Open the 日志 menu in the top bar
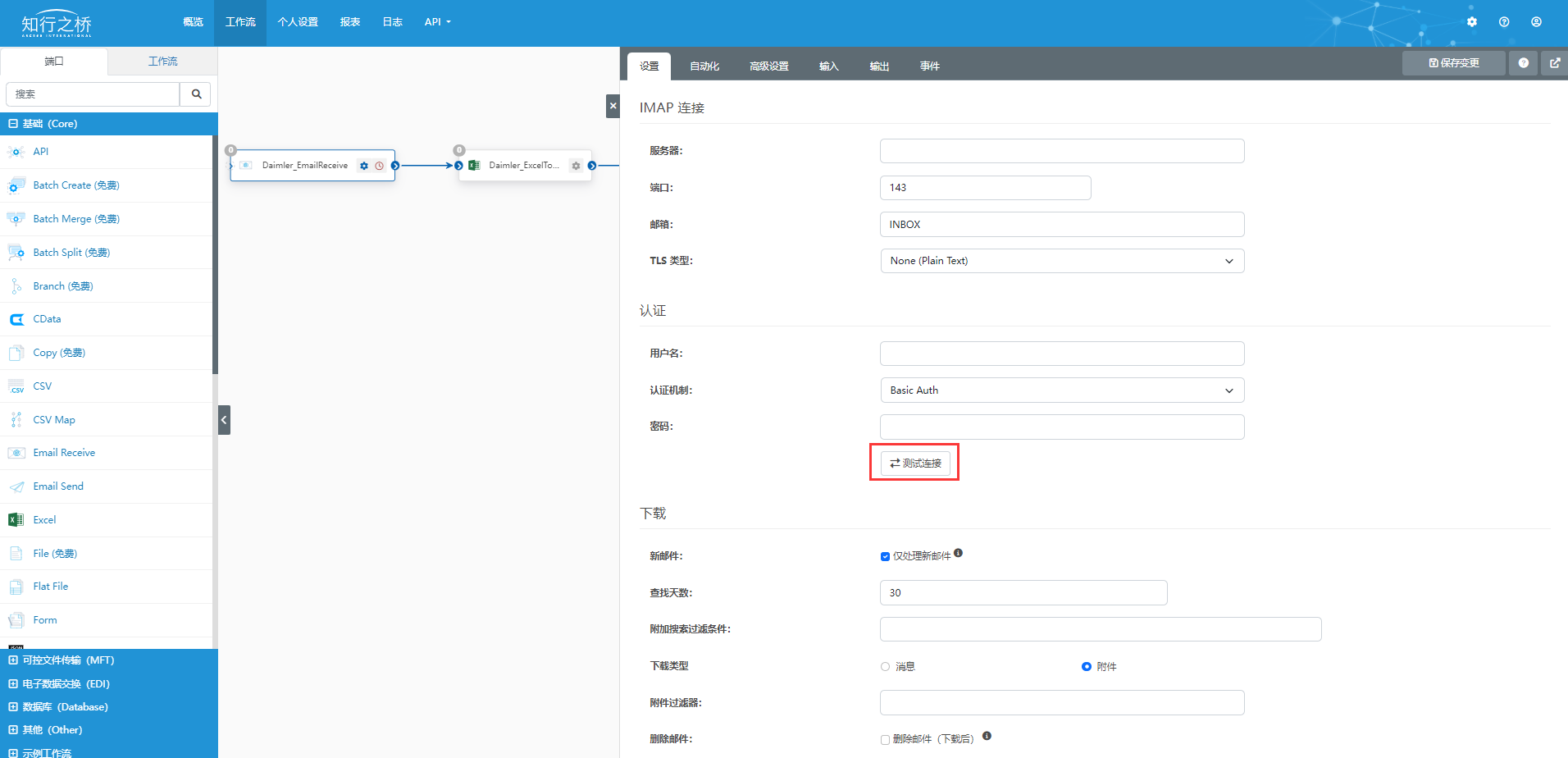Screen dimensions: 1568x758 point(392,22)
